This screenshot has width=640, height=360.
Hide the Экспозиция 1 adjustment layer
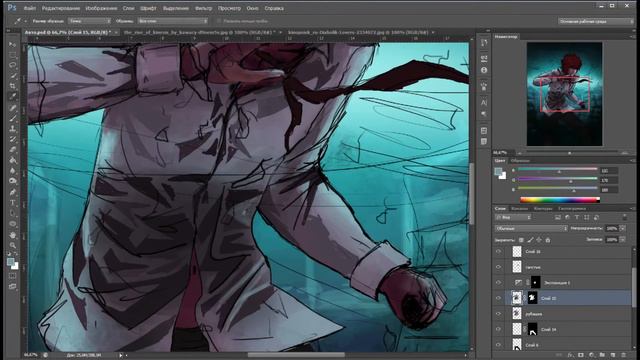pos(498,282)
